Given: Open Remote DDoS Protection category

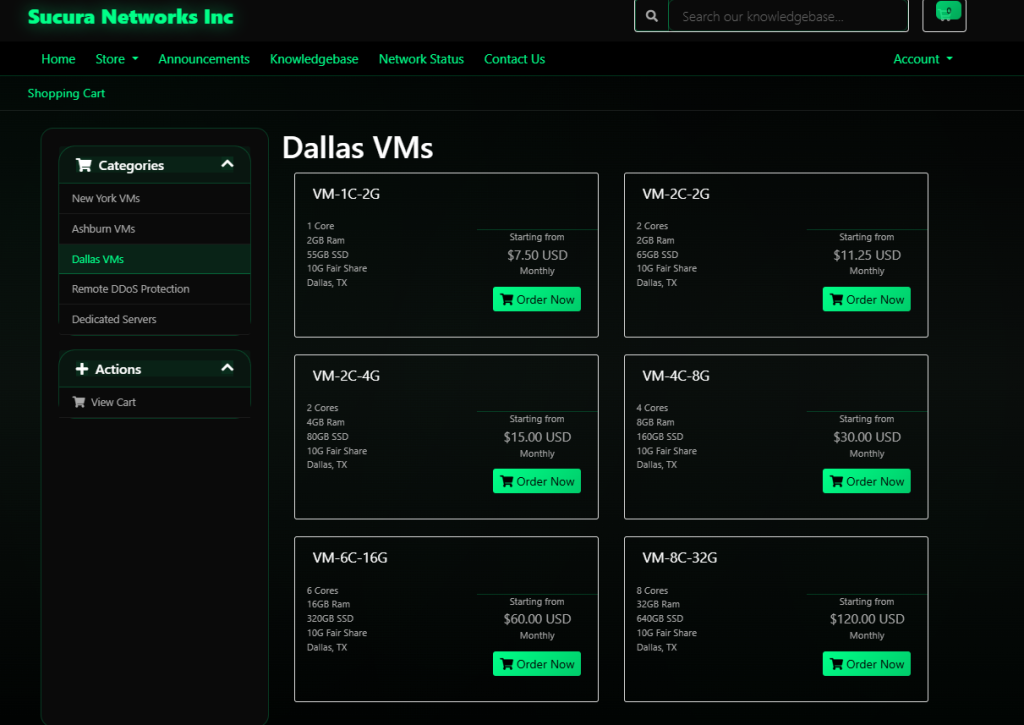Looking at the screenshot, I should (130, 289).
